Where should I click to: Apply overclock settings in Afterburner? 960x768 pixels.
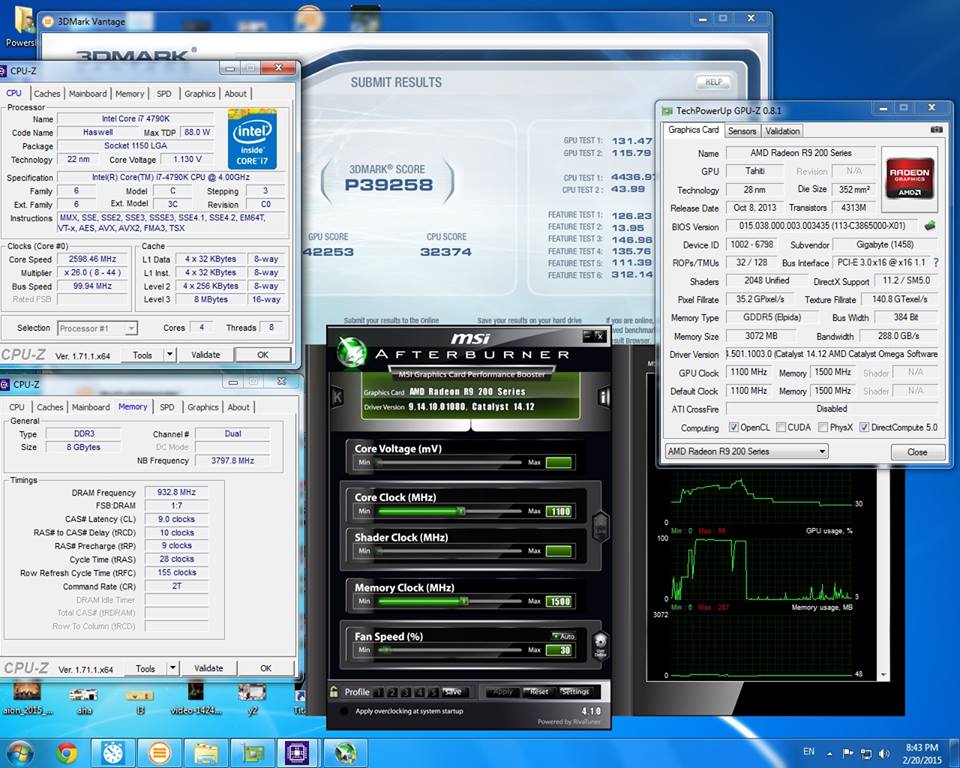[503, 690]
